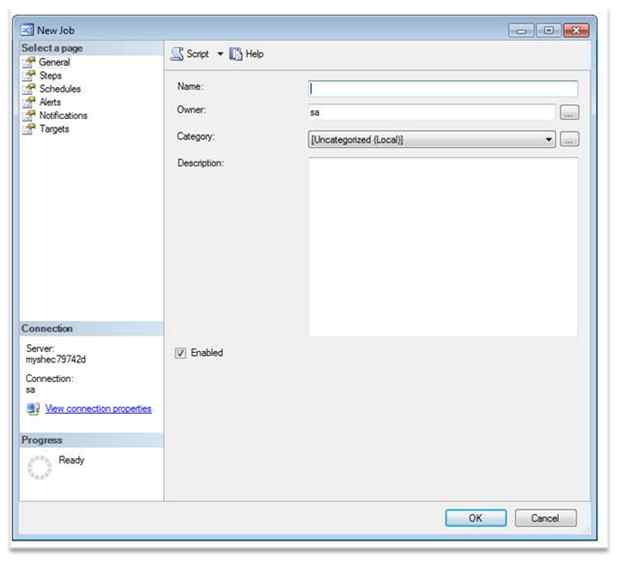Screen dimensions: 618x562
Task: Open Category ellipsis browse button
Action: pos(569,140)
